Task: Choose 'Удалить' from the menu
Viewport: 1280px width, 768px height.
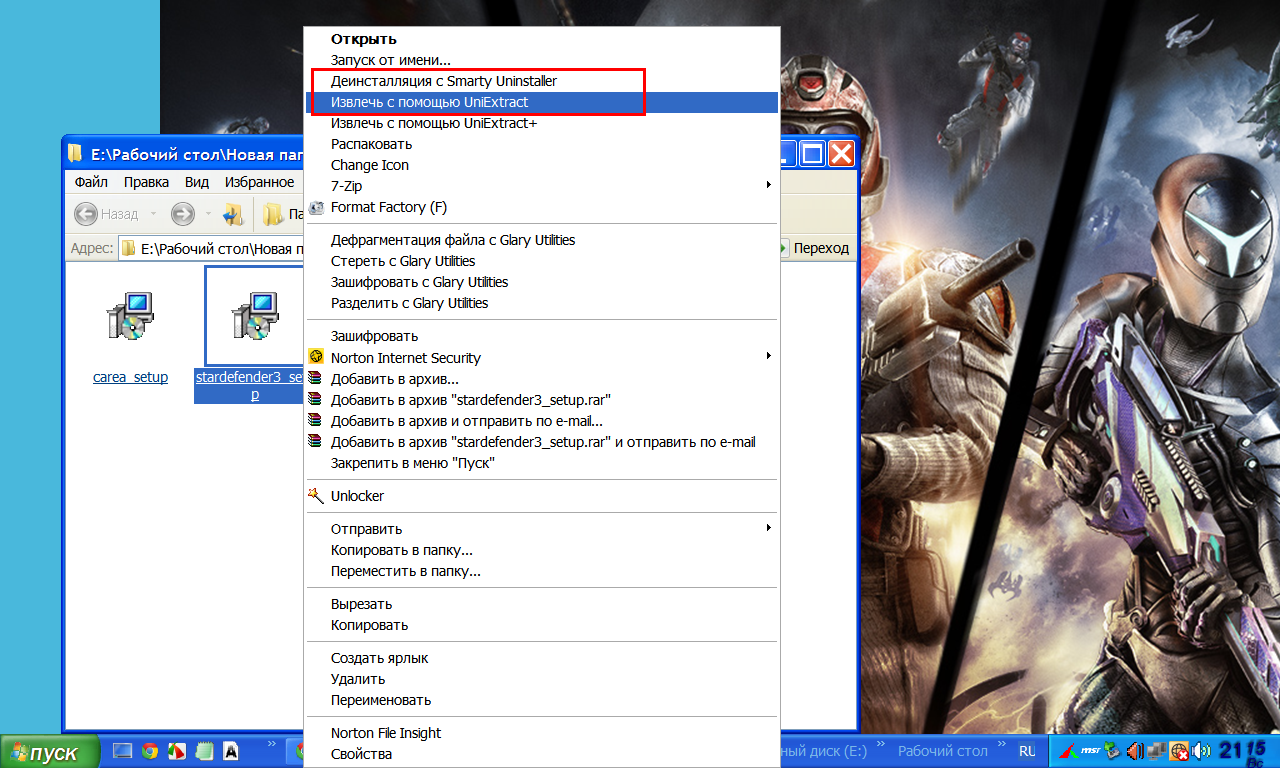Action: [x=541, y=679]
